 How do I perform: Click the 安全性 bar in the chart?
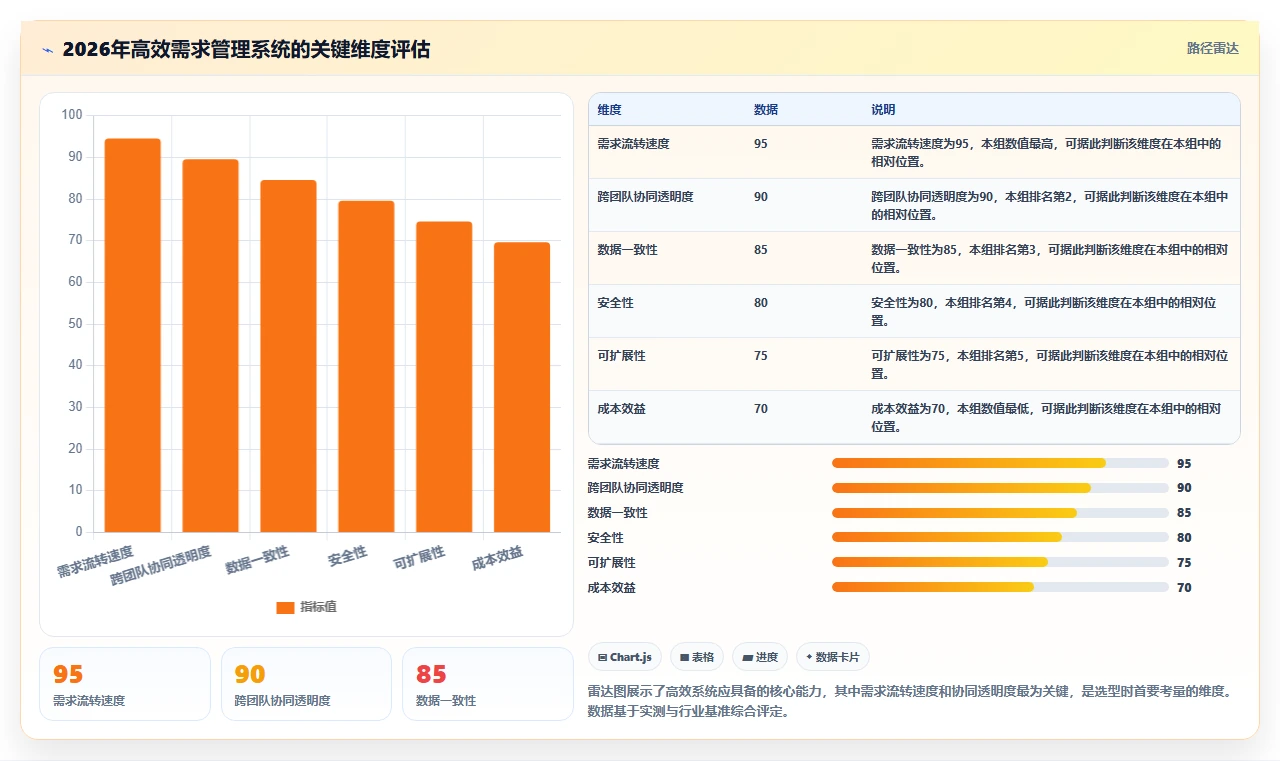[367, 367]
